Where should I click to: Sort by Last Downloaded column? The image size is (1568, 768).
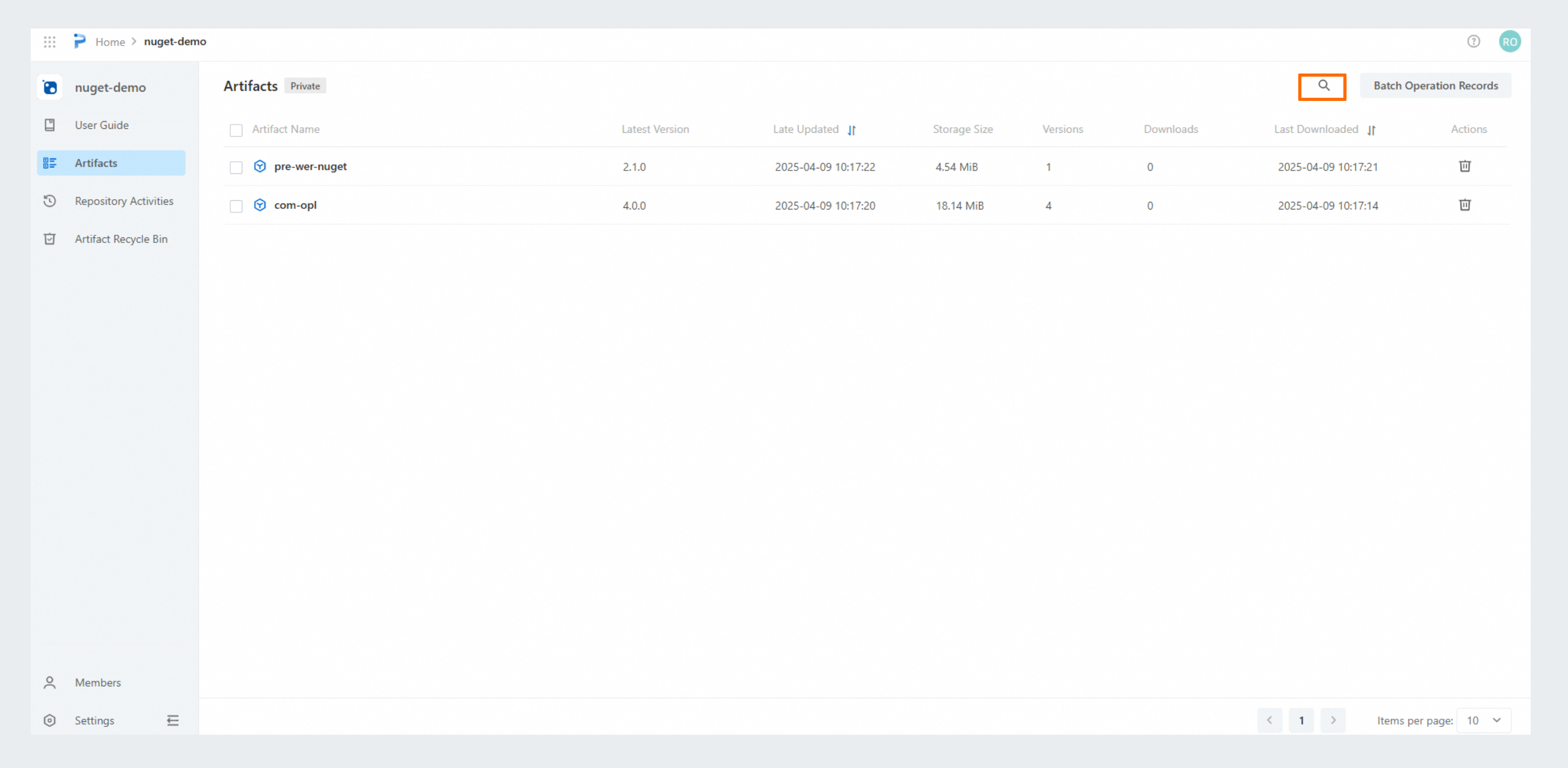coord(1371,129)
